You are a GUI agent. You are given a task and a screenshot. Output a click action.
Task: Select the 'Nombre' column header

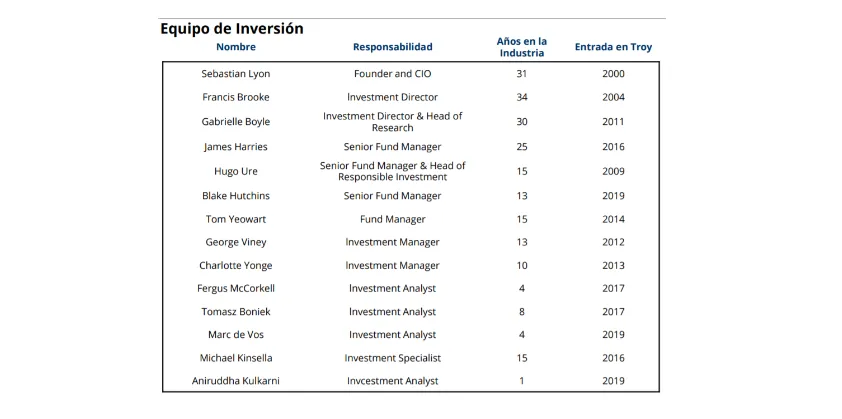click(x=236, y=47)
